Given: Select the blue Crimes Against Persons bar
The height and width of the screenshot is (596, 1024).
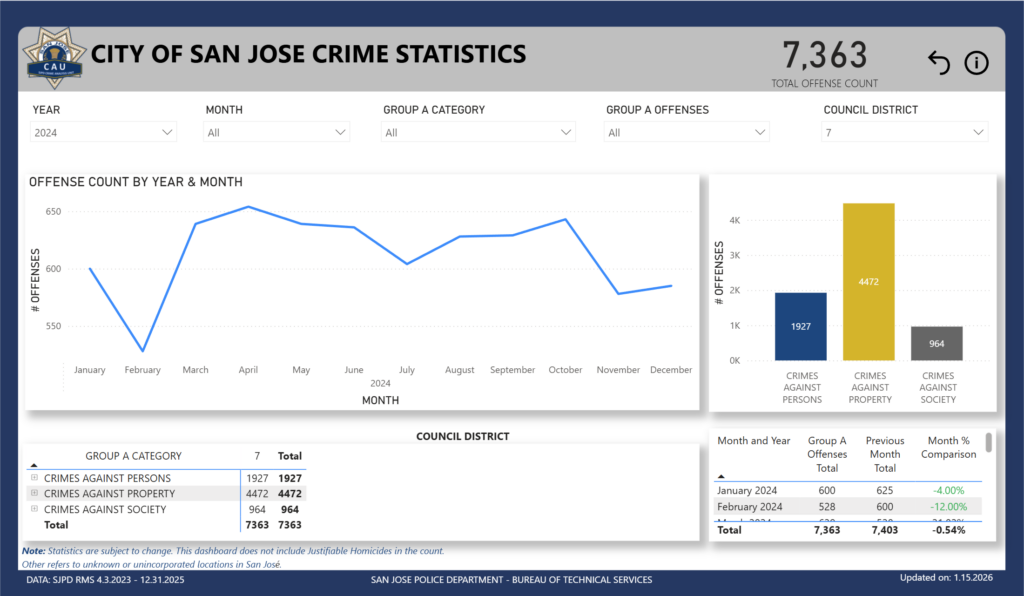Looking at the screenshot, I should click(800, 326).
